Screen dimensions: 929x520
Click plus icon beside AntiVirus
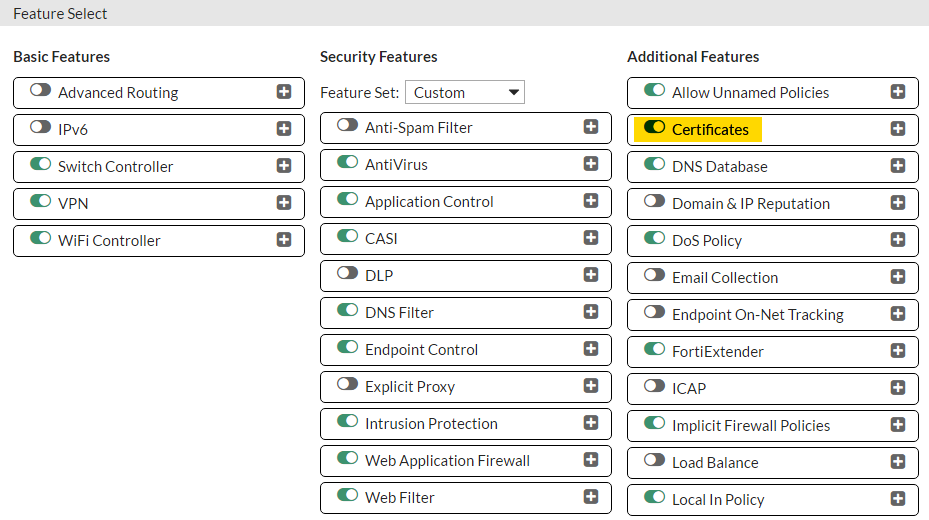591,164
